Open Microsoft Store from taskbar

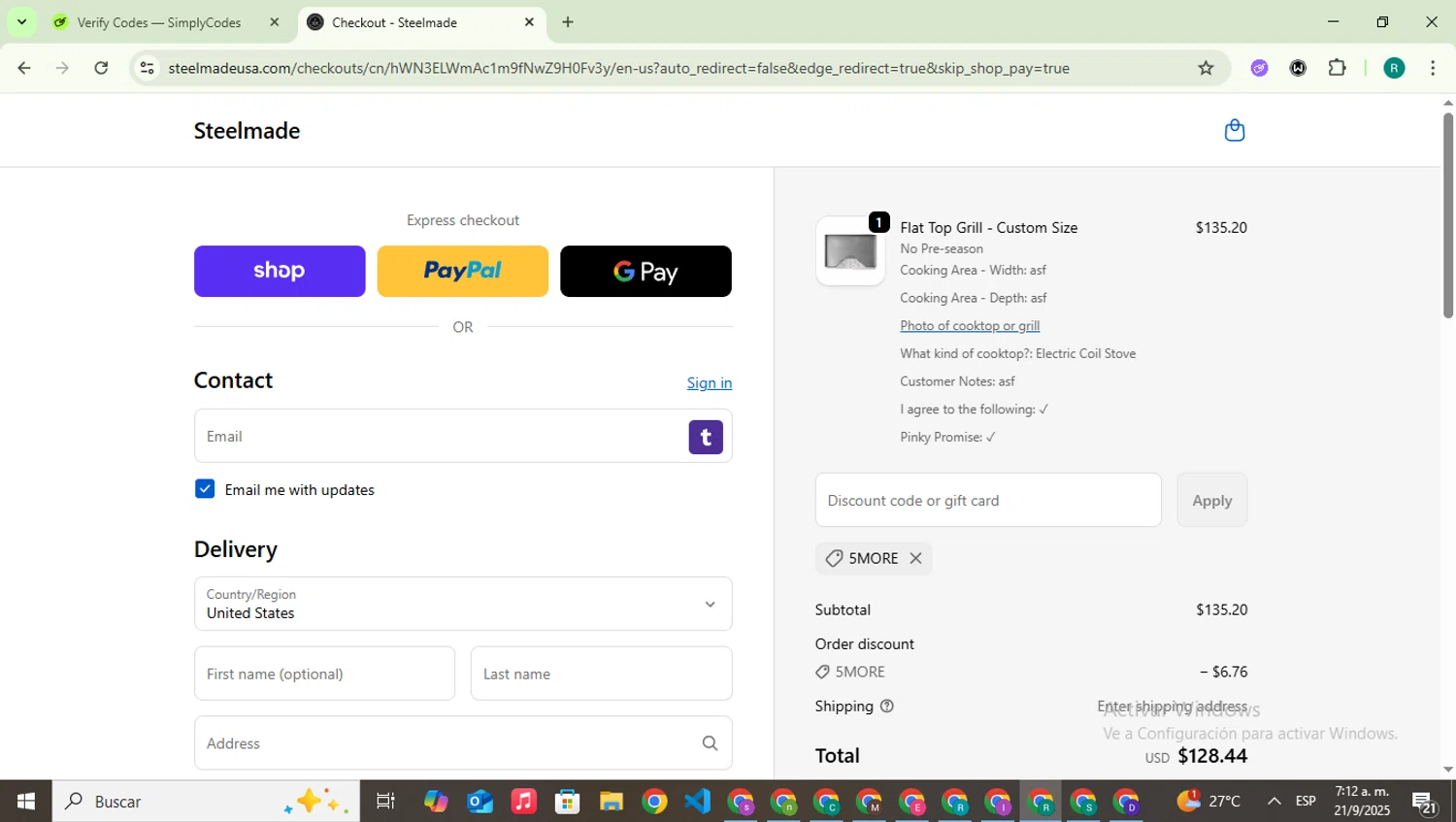click(567, 802)
